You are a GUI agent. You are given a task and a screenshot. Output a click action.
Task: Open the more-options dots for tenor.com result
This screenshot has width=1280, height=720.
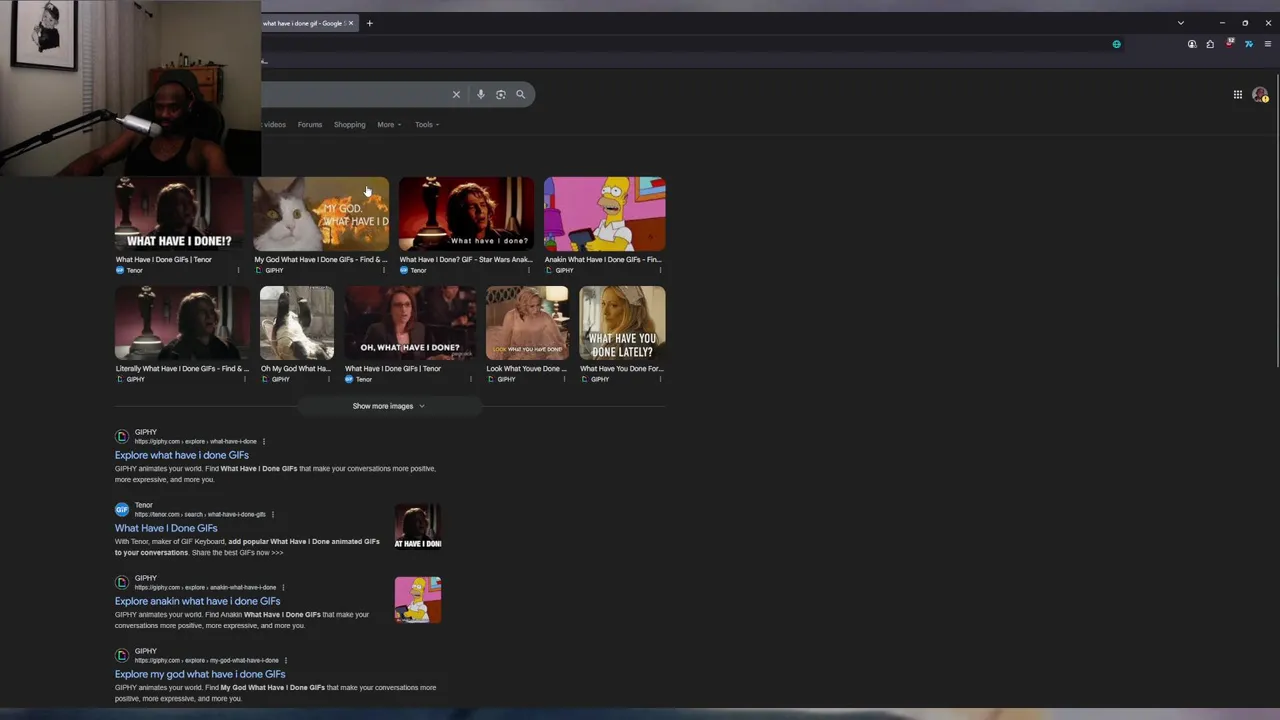tap(272, 514)
